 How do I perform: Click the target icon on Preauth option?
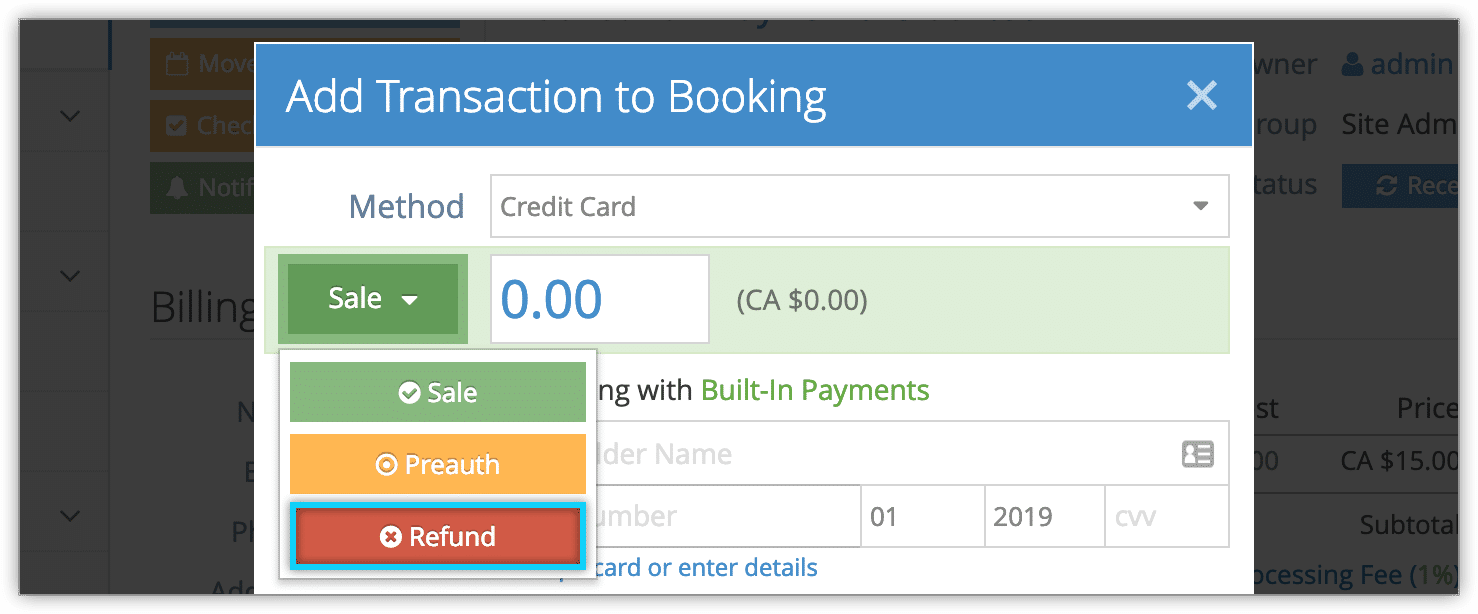point(386,465)
